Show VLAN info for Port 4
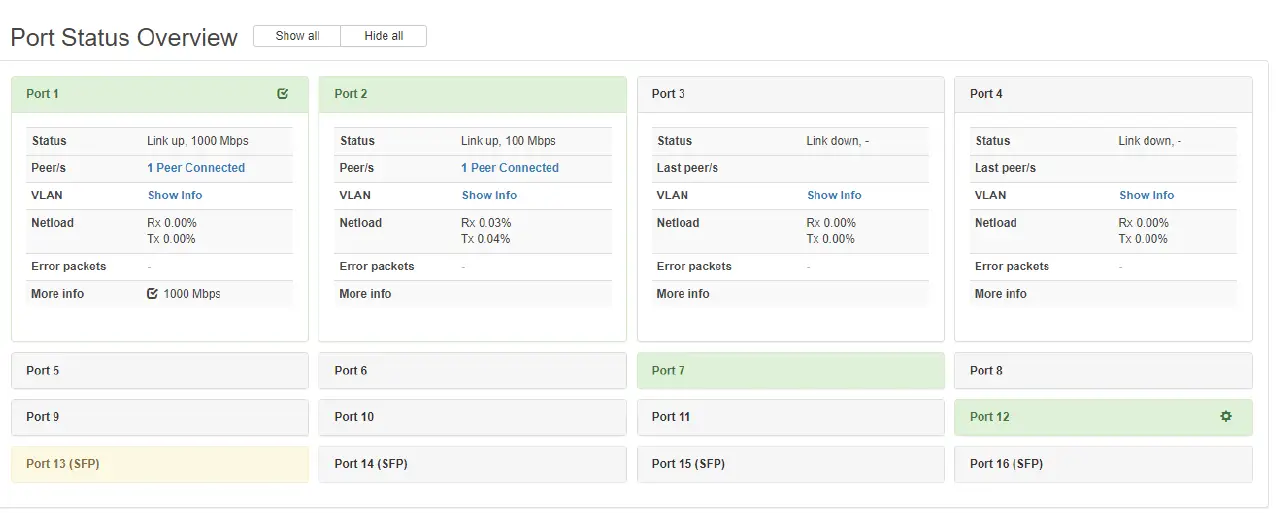 [x=1146, y=195]
